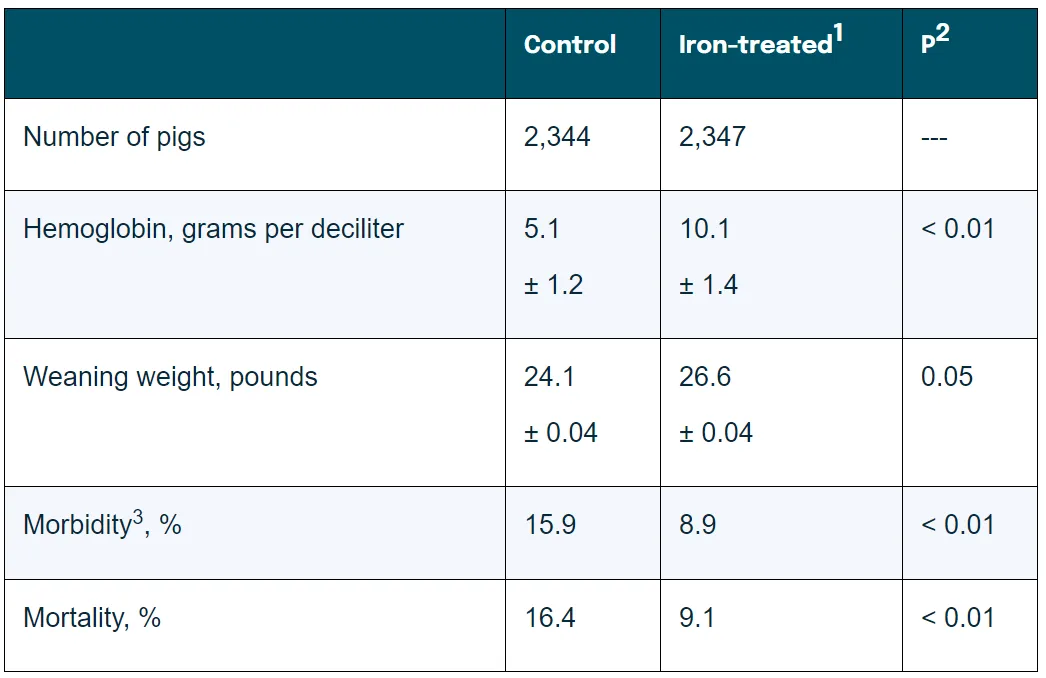Select the Hemoglobin, grams per deciliter label
Screen dimensions: 1046x678
pyautogui.click(x=213, y=229)
